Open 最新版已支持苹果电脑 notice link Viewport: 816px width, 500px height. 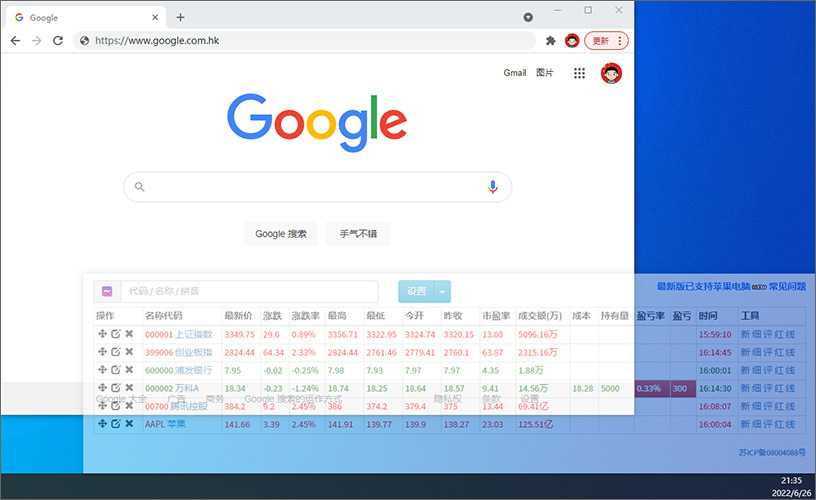tap(704, 287)
